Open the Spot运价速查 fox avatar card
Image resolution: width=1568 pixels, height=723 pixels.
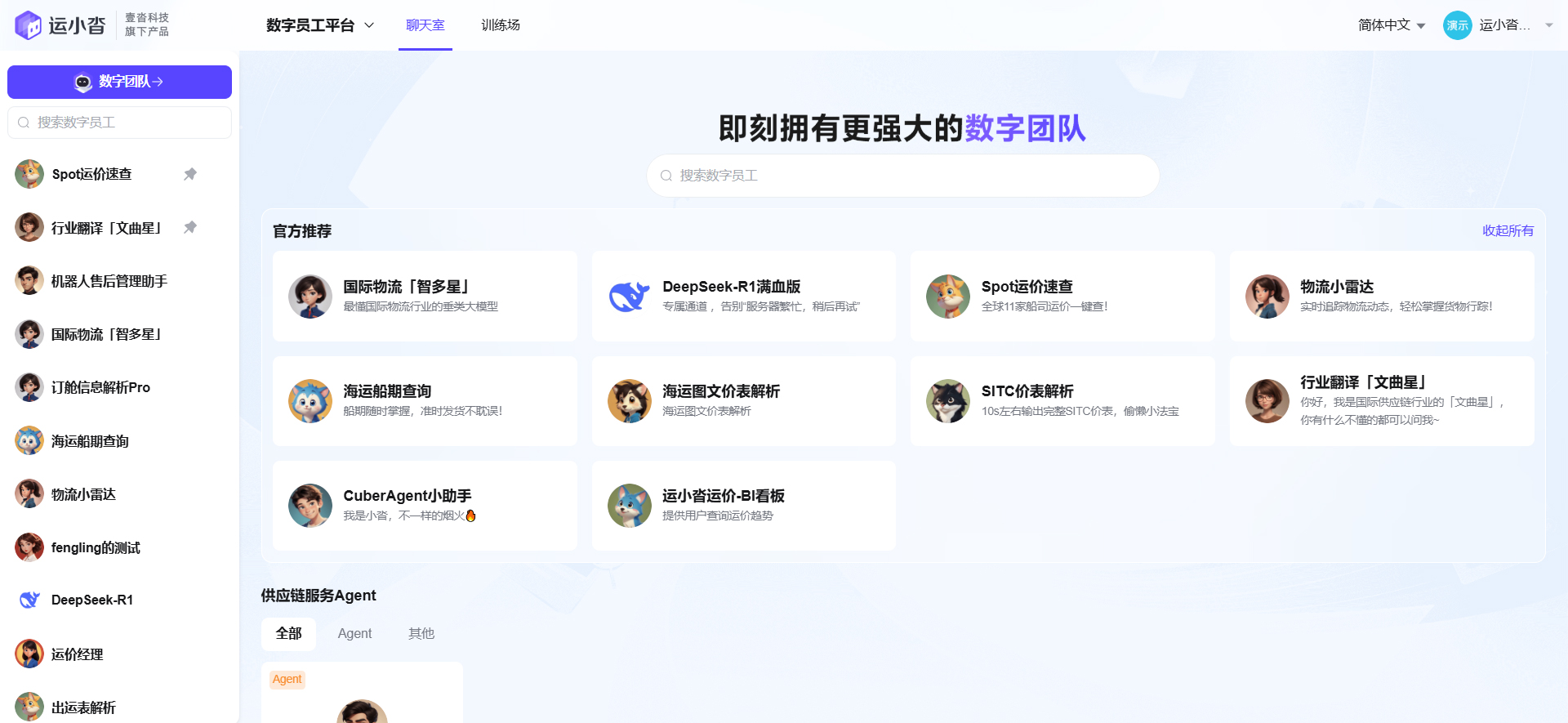coord(947,297)
